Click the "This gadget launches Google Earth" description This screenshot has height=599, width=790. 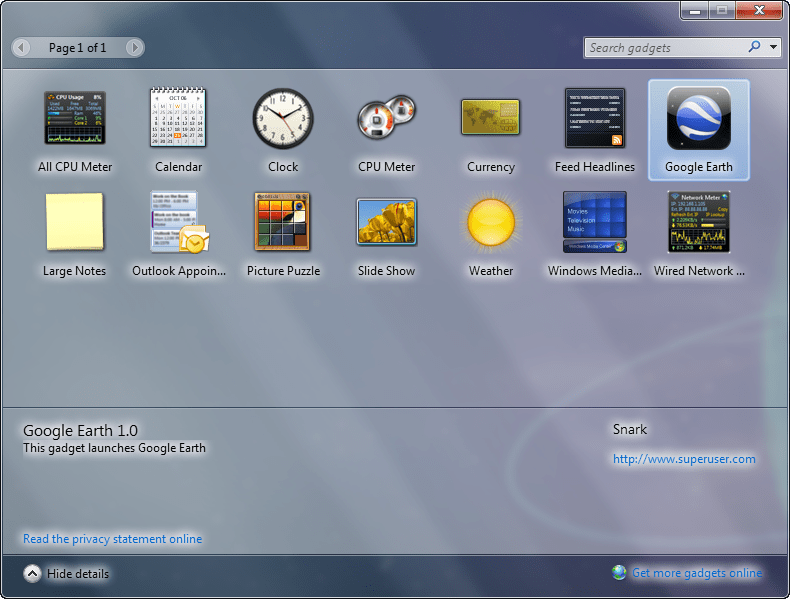[x=114, y=448]
